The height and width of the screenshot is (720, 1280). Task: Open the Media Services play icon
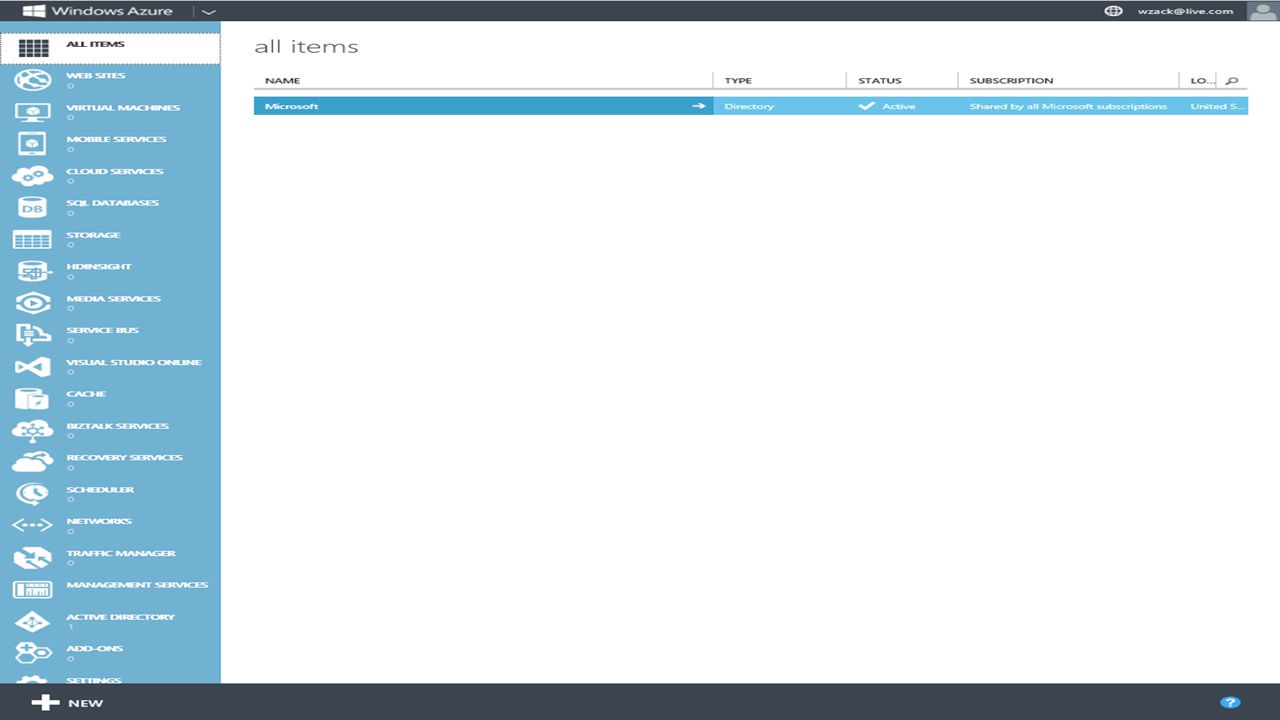tap(33, 303)
